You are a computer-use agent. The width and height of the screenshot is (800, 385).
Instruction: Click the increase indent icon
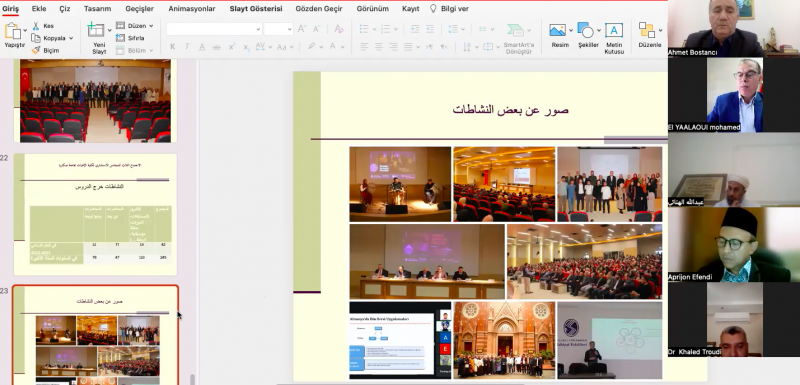point(430,29)
